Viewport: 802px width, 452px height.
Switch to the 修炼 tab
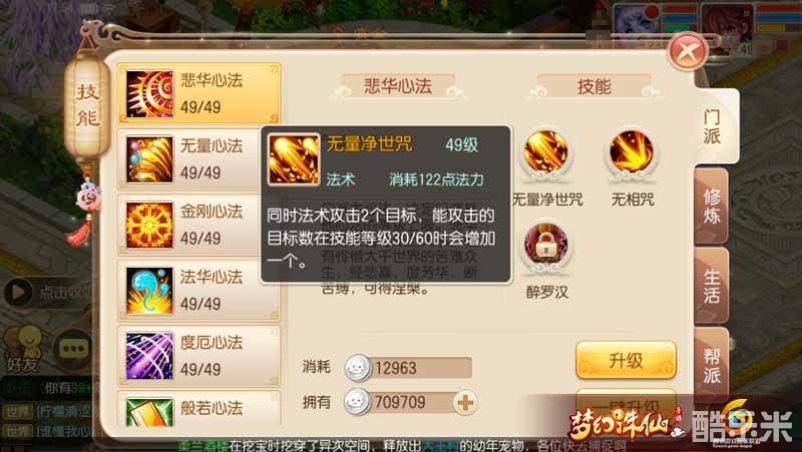pos(711,207)
